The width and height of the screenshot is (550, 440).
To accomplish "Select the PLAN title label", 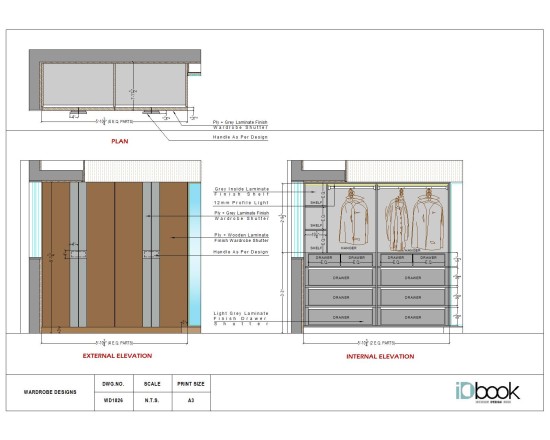I will pyautogui.click(x=120, y=141).
